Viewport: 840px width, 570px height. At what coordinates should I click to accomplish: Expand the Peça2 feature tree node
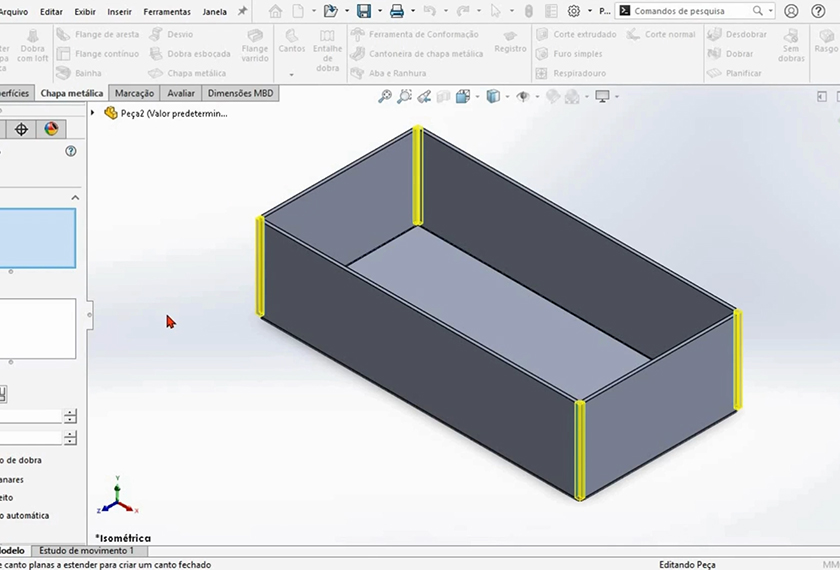[93, 113]
